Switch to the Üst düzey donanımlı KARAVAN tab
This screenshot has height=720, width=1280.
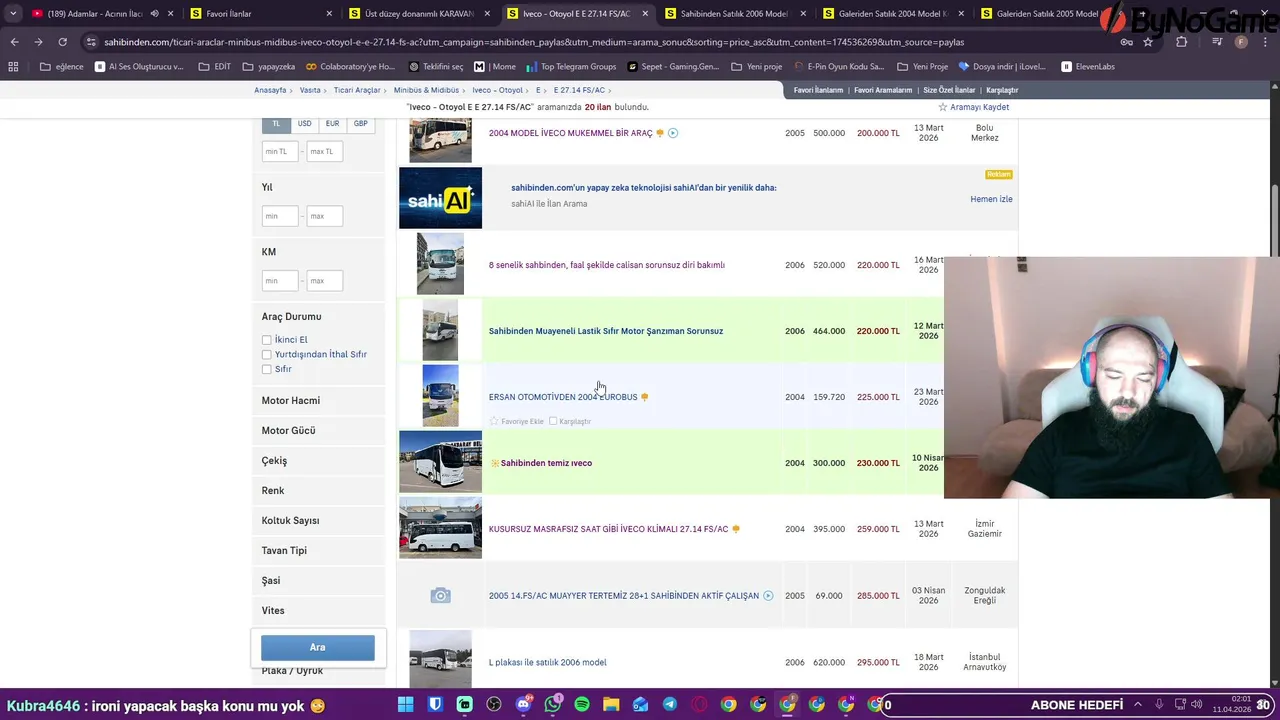(420, 14)
